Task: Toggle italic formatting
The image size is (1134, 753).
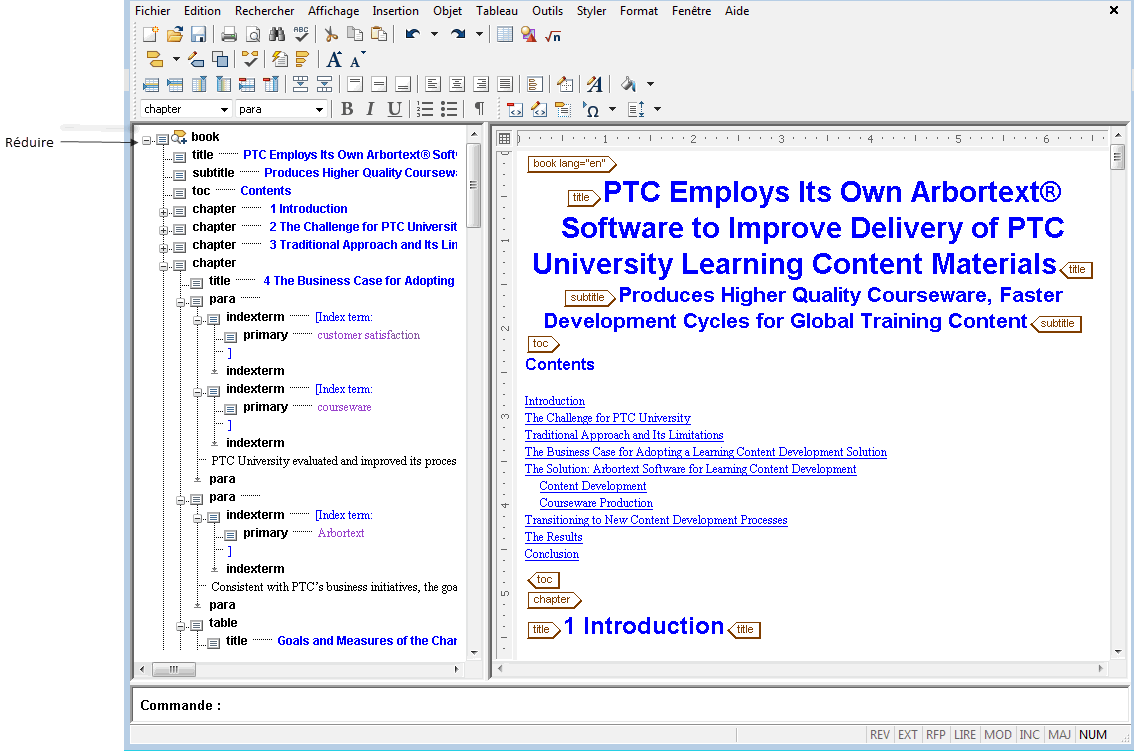Action: [370, 109]
